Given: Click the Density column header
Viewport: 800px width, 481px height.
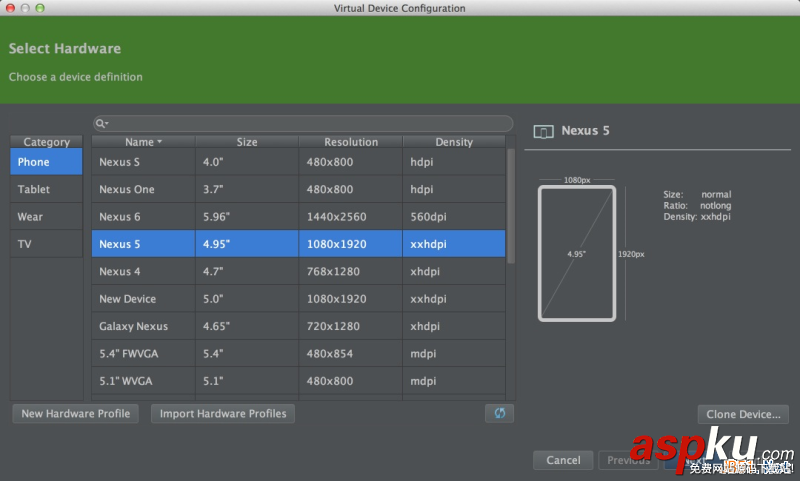Looking at the screenshot, I should [454, 142].
